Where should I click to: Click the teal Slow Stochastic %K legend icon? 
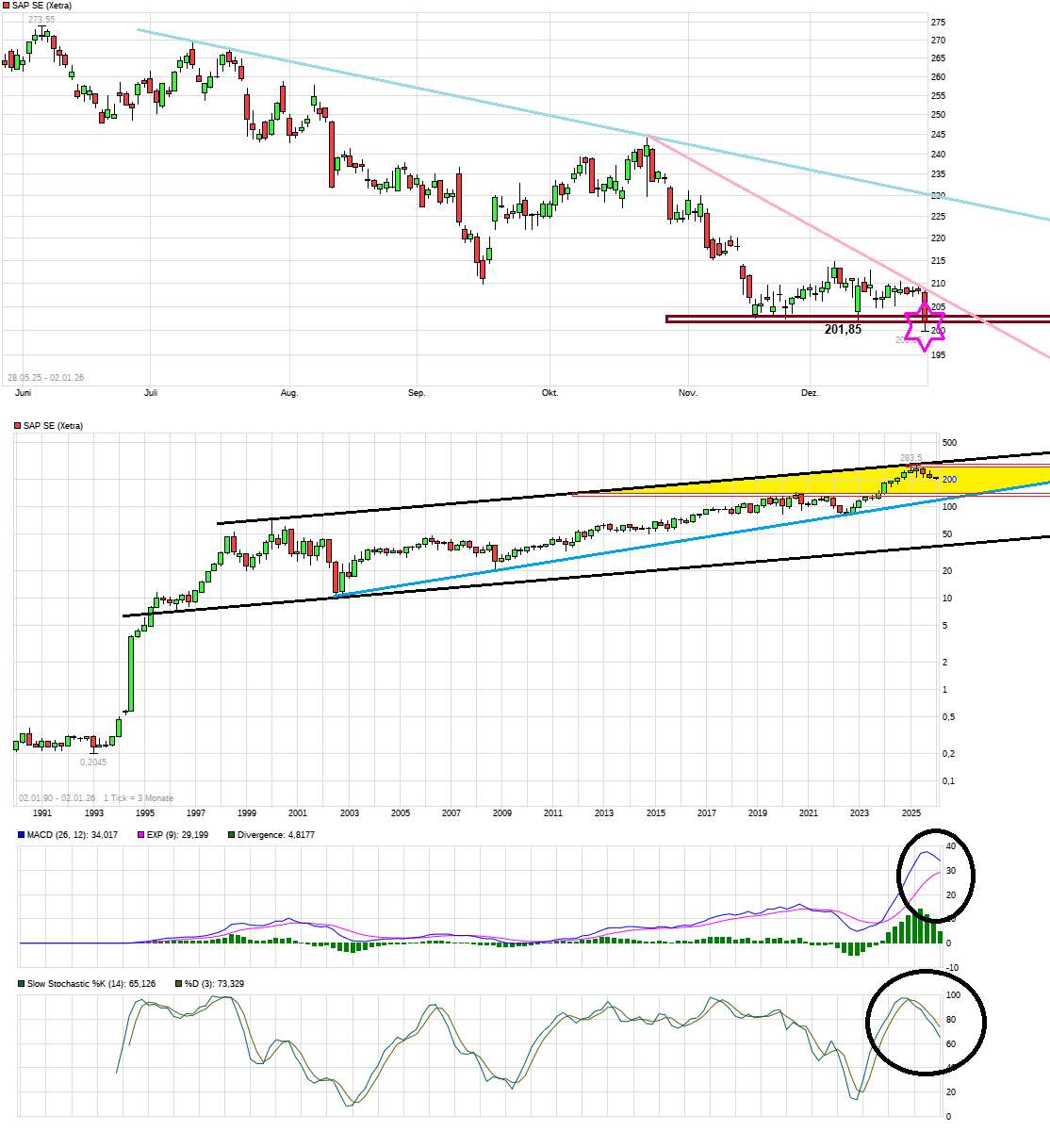(21, 983)
